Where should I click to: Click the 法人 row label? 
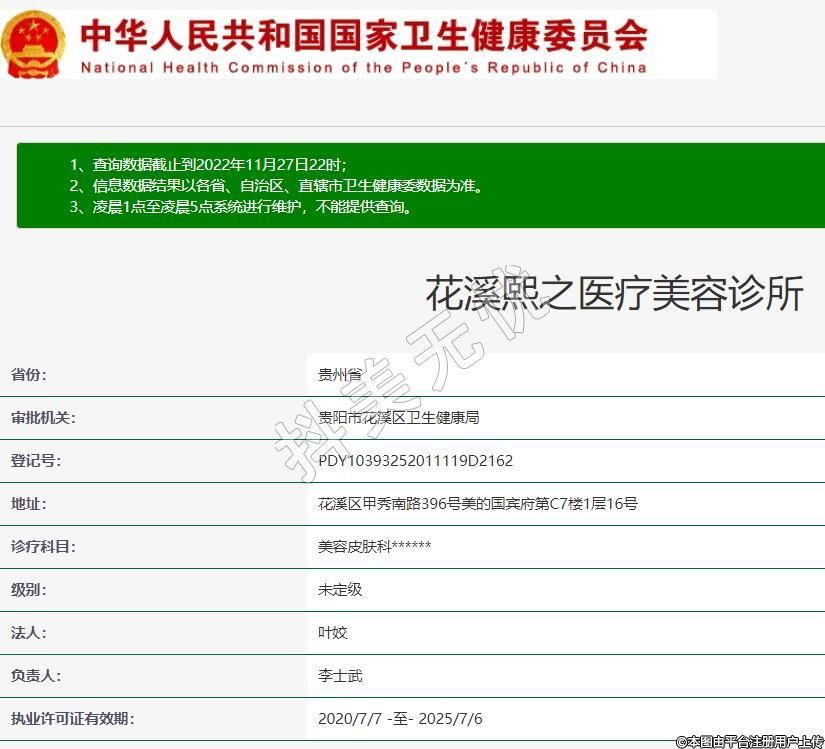[x=29, y=633]
